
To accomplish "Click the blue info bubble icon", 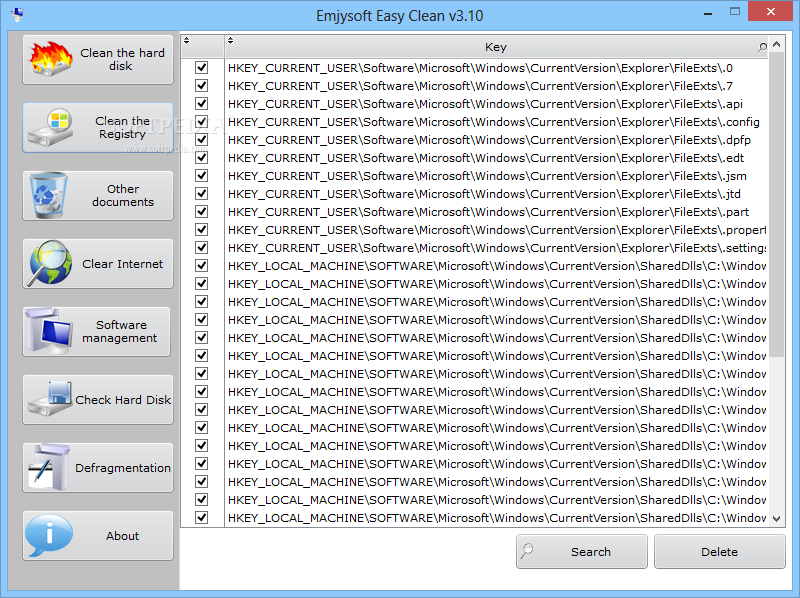I will [x=49, y=535].
